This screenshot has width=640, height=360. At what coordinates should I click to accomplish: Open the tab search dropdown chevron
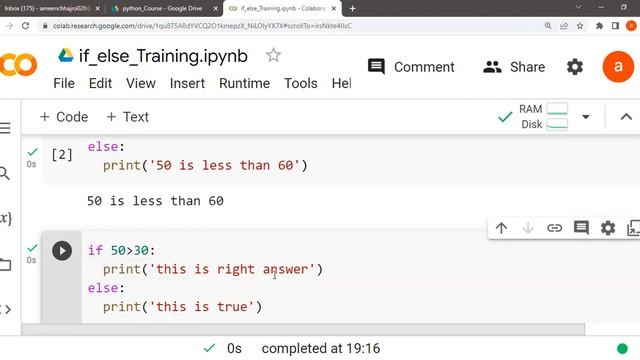click(578, 7)
